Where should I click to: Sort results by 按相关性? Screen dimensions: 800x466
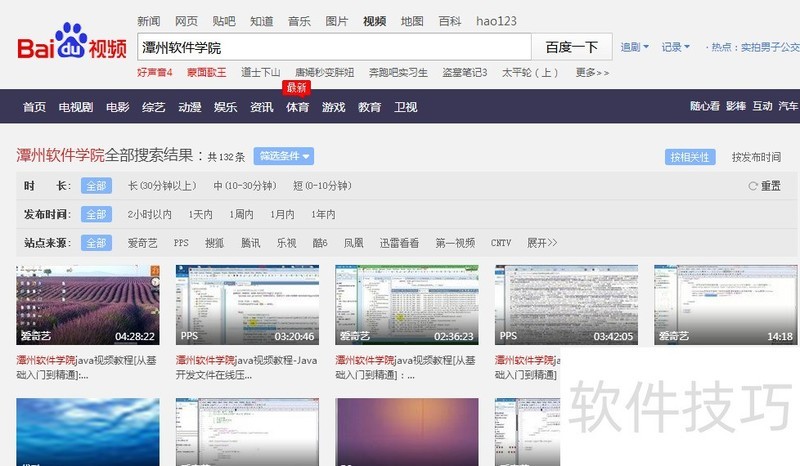[690, 157]
